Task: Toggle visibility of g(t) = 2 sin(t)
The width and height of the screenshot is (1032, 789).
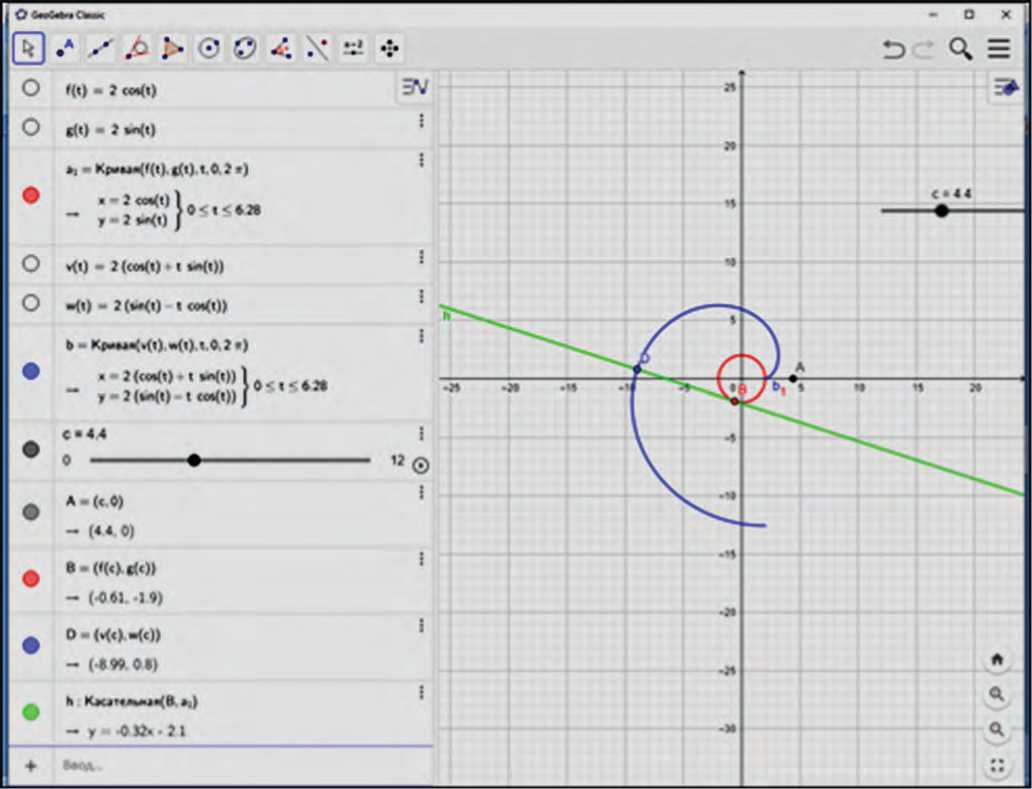Action: tap(31, 127)
